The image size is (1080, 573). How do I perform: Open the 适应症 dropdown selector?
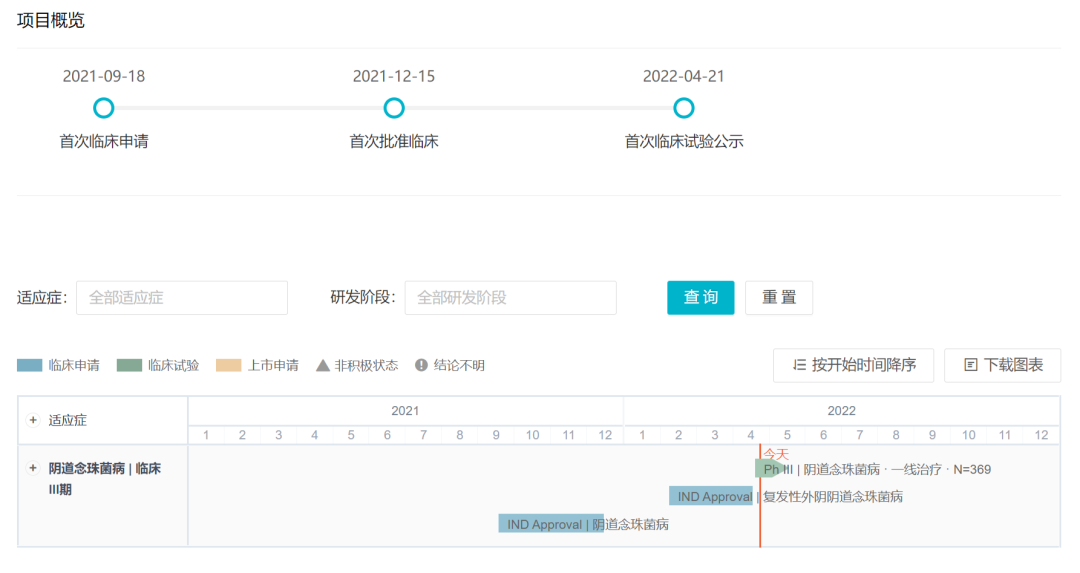pyautogui.click(x=182, y=298)
